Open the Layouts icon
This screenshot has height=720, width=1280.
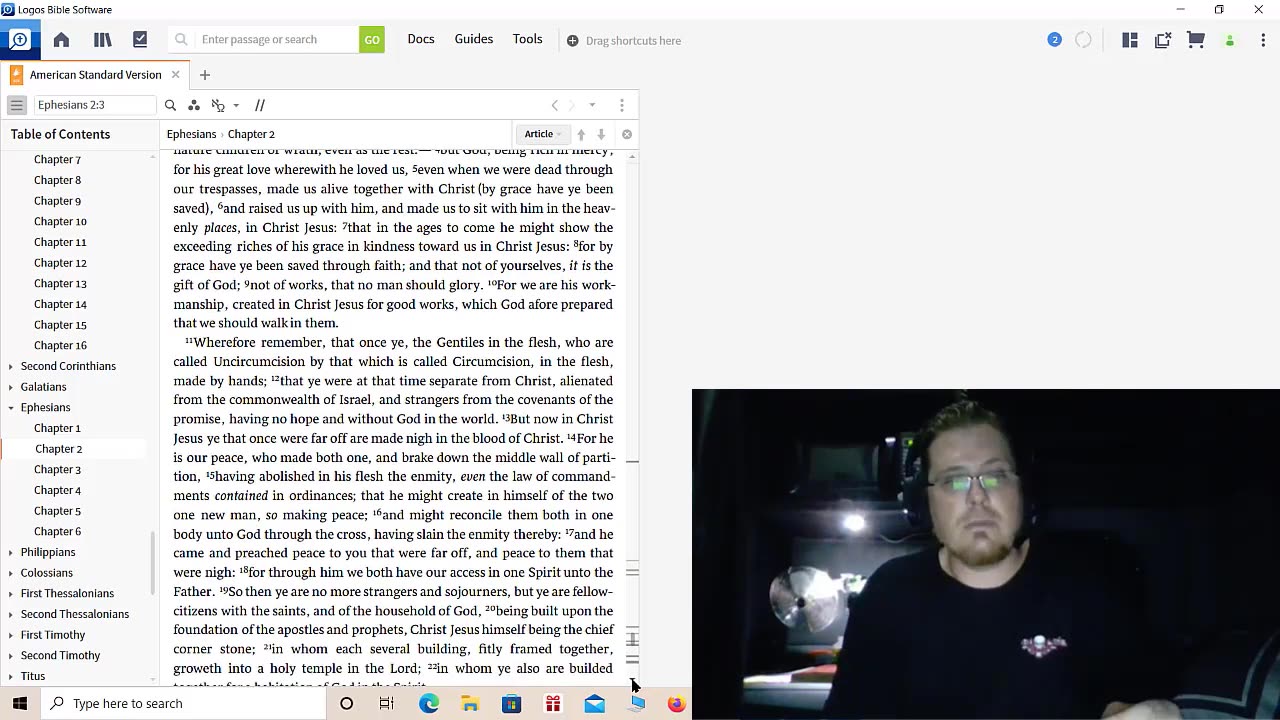click(x=1130, y=40)
